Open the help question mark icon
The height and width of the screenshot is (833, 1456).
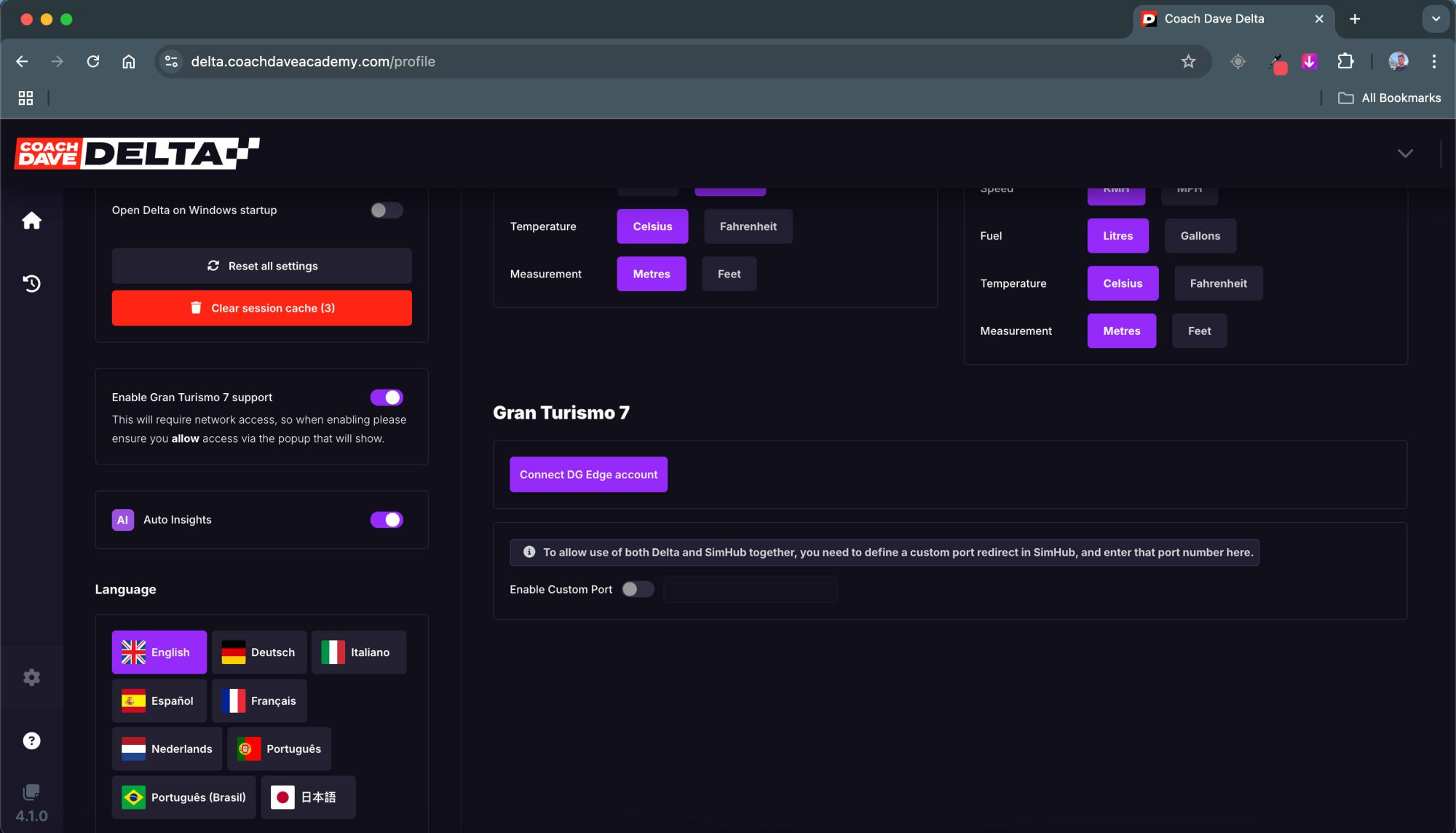tap(31, 741)
